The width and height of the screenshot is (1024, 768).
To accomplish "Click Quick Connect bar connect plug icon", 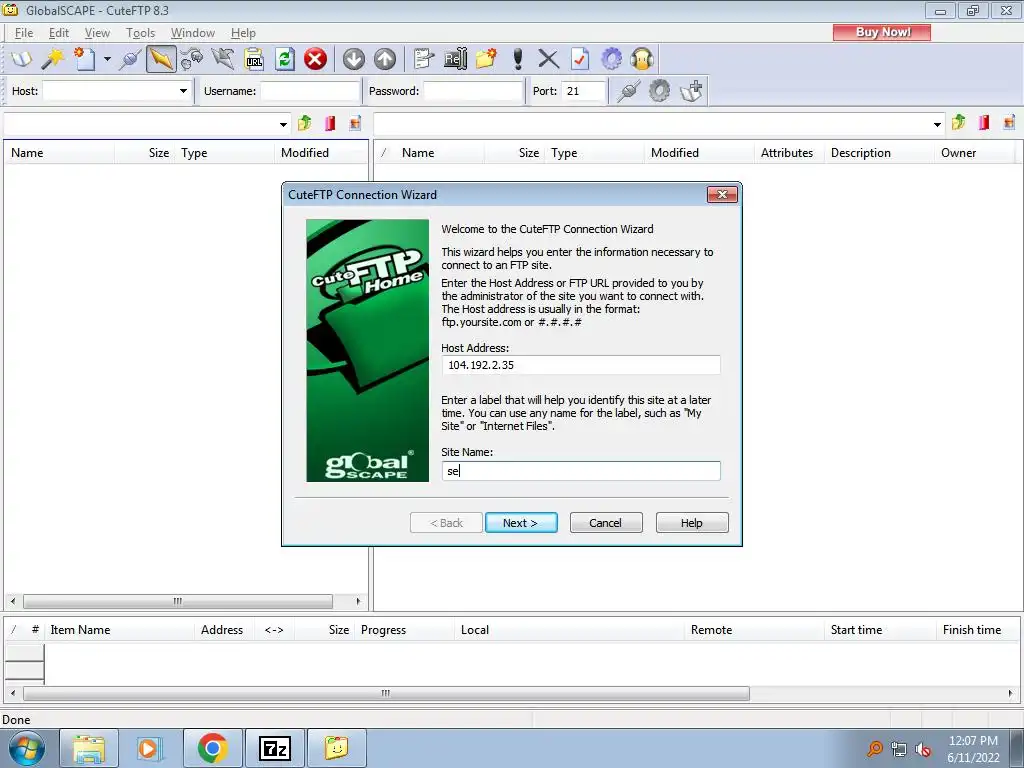I will click(x=628, y=91).
